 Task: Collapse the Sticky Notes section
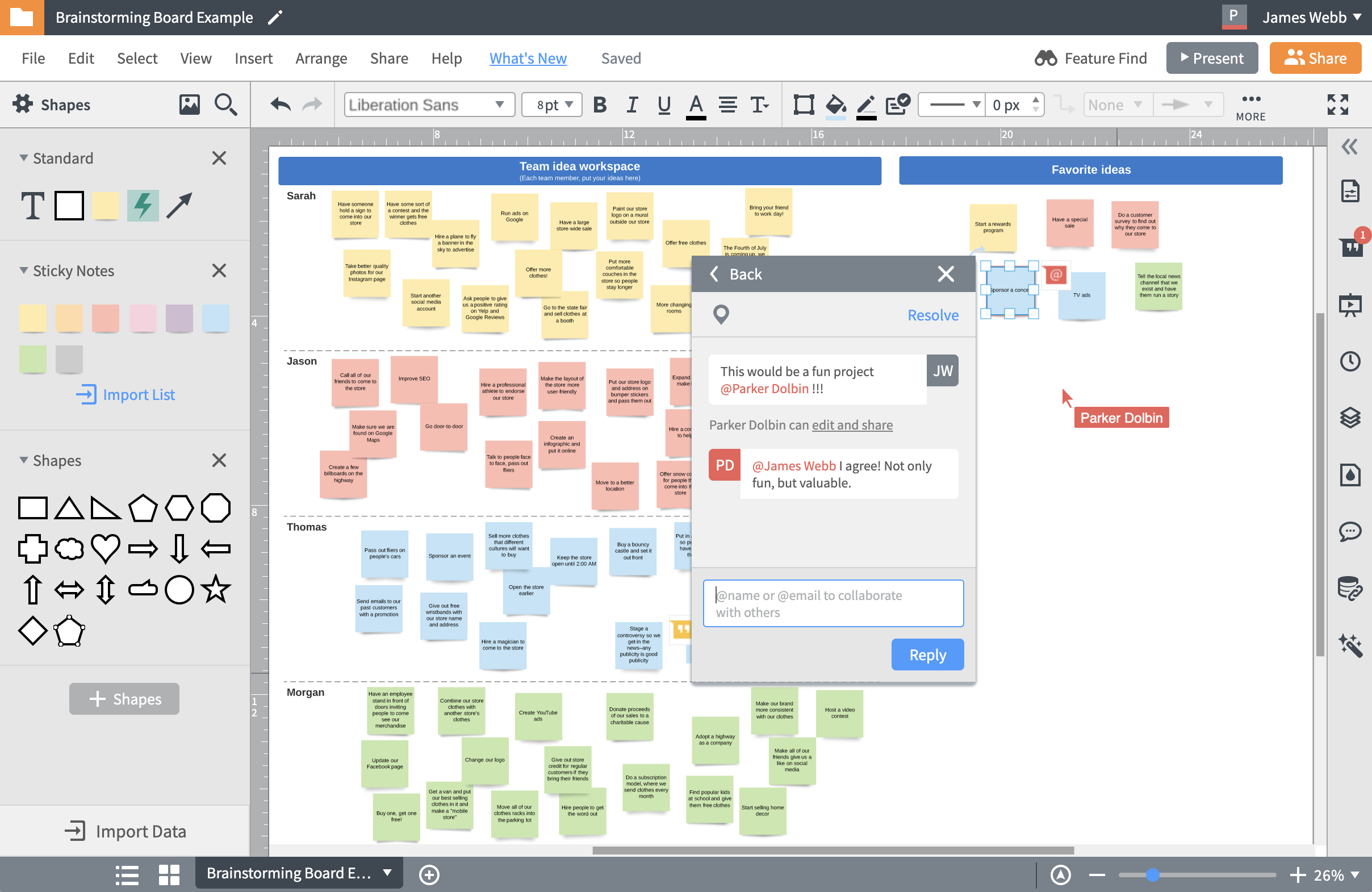pos(23,270)
